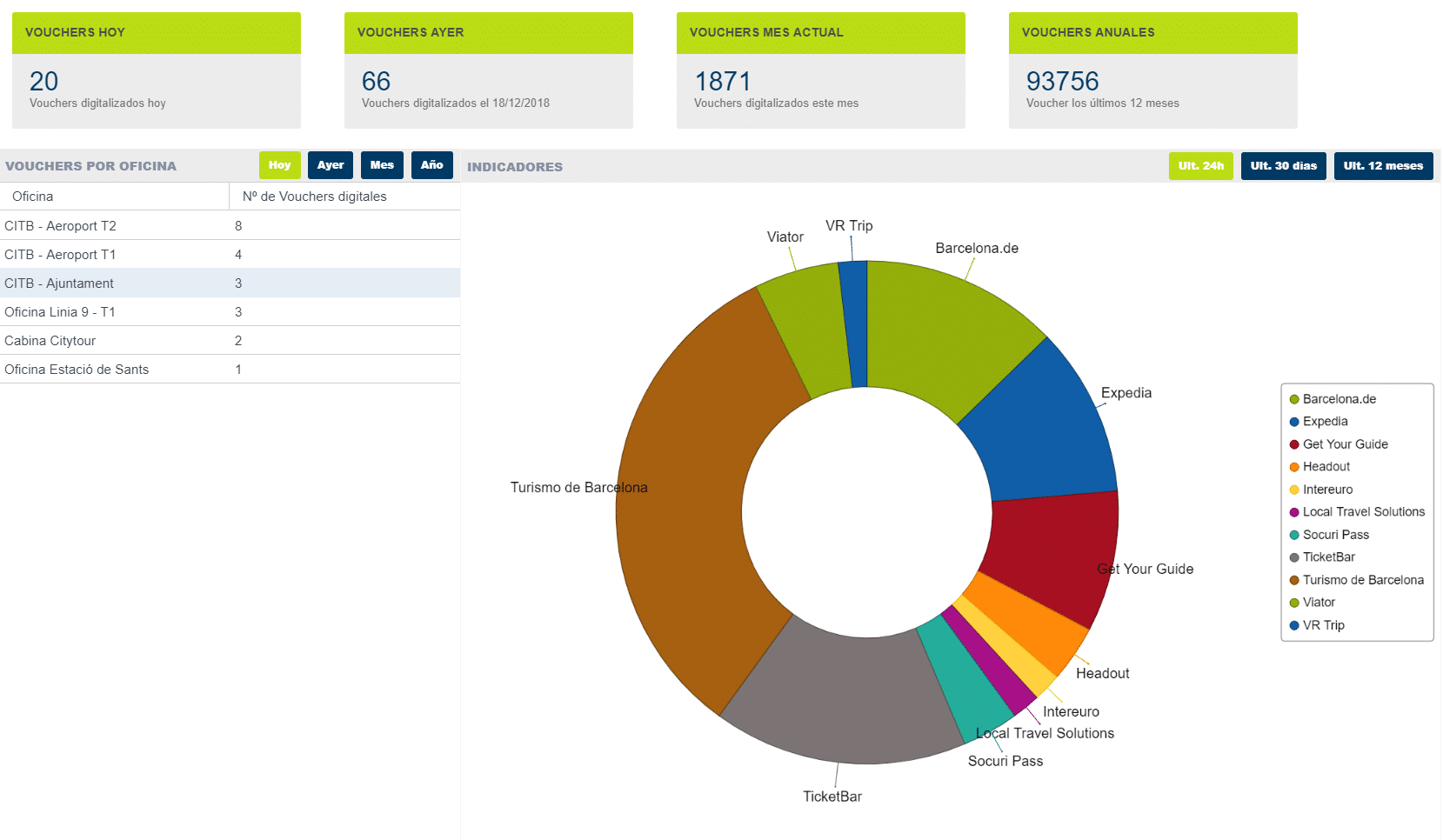1443x840 pixels.
Task: Click the narrow blue VR Trip slice
Action: pyautogui.click(x=855, y=324)
